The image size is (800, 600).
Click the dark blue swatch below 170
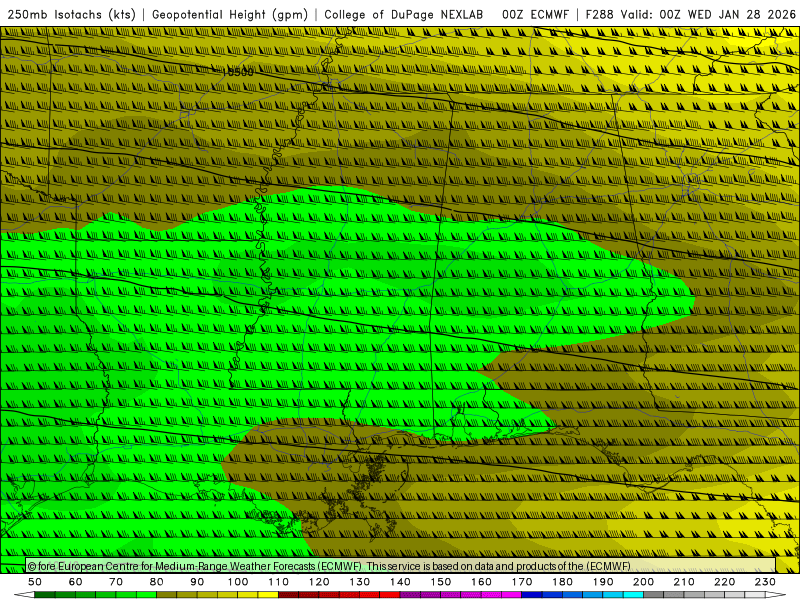532,595
